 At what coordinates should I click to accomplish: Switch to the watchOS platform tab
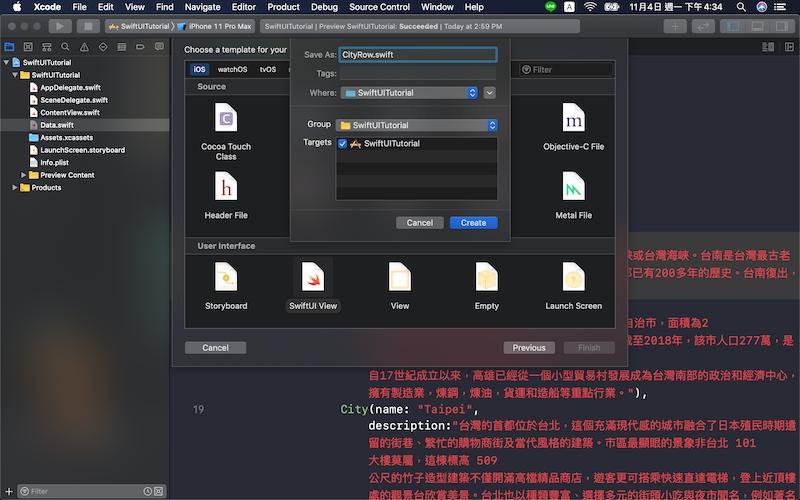click(232, 69)
